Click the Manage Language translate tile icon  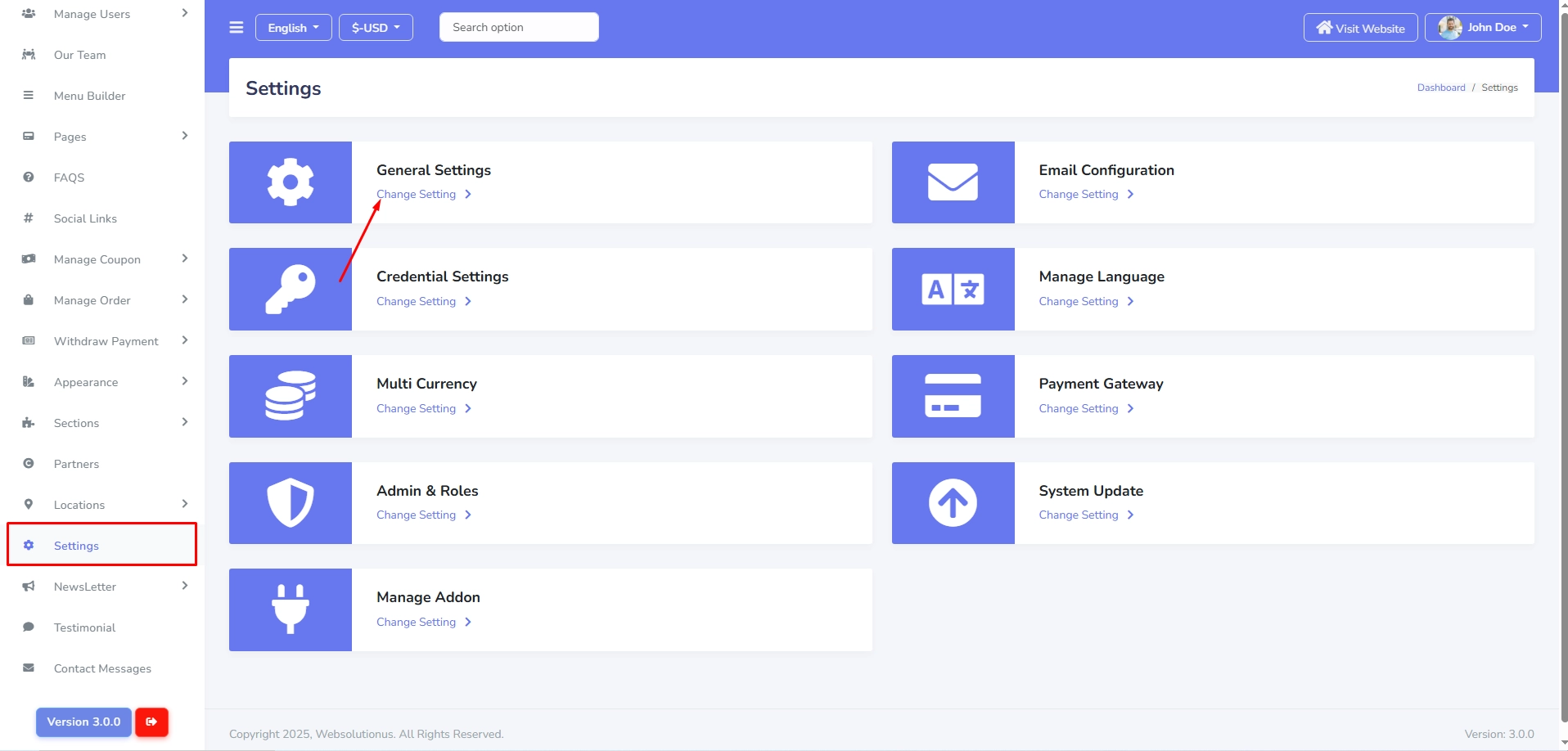(x=953, y=289)
